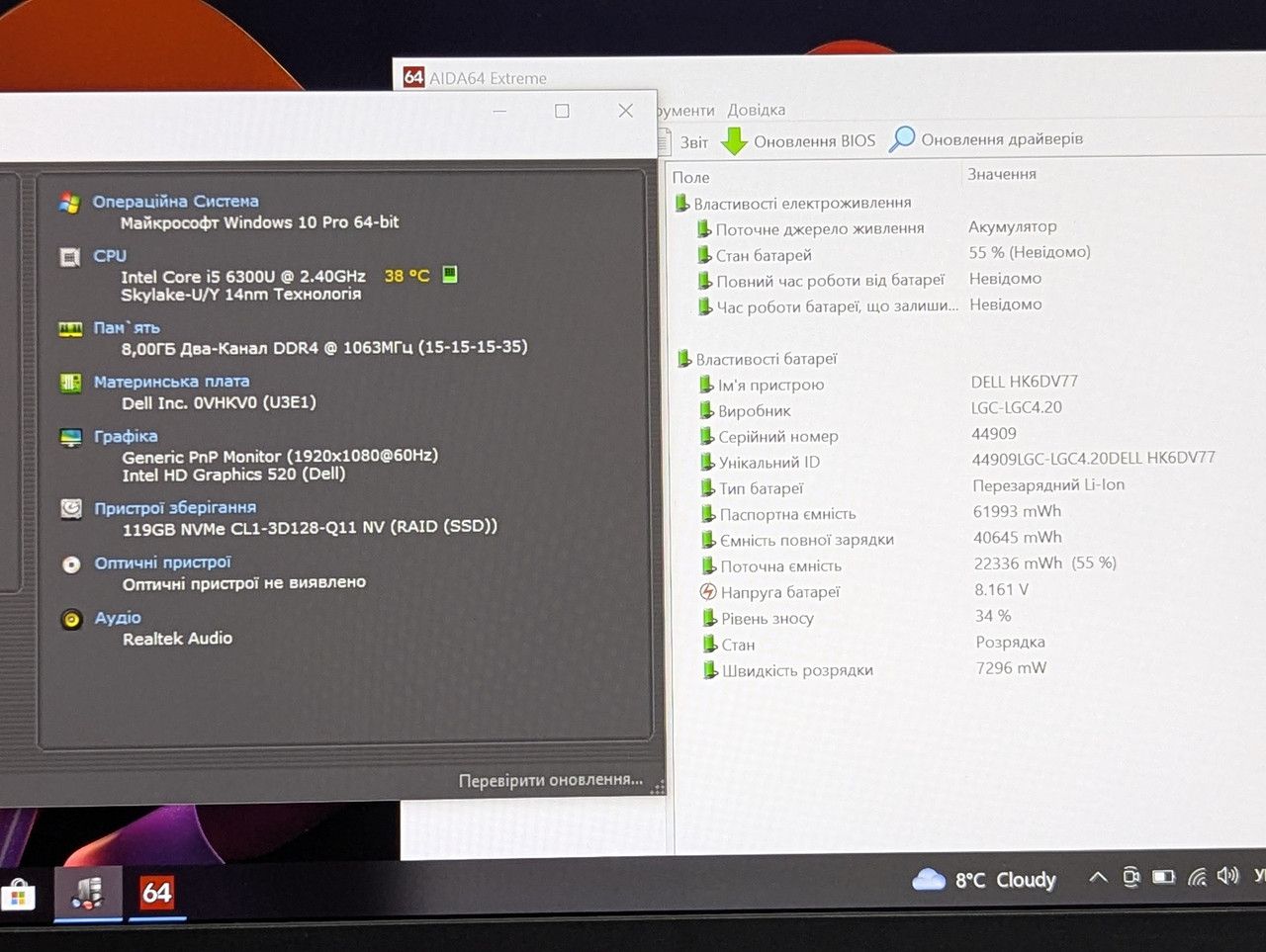Select the Рівень зносу battery row
The image size is (1266, 952).
coord(859,618)
